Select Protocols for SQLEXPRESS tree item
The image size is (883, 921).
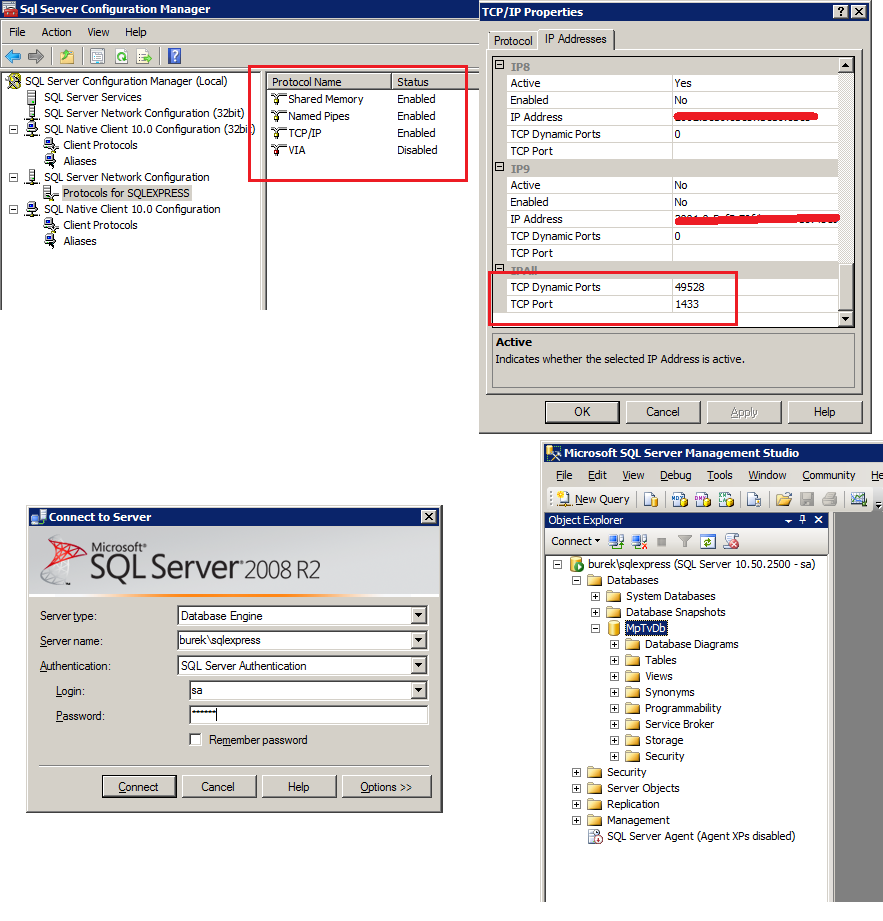[x=126, y=193]
